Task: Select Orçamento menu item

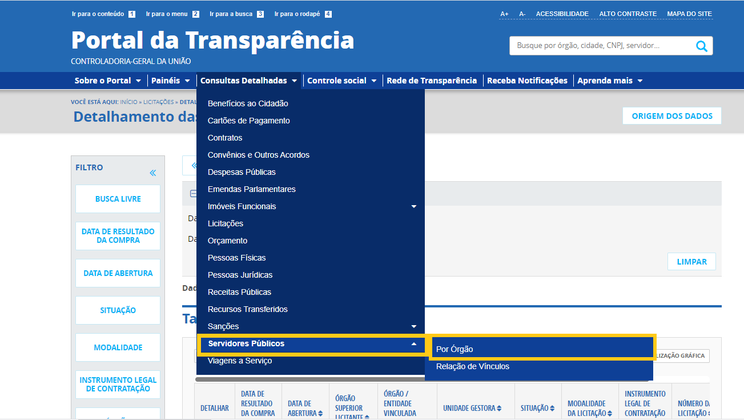Action: click(x=227, y=241)
